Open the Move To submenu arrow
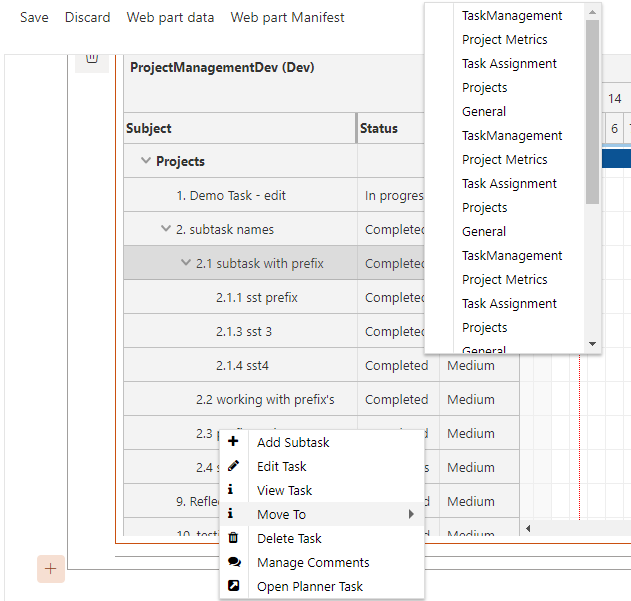Screen dimensions: 631x601 (x=411, y=514)
